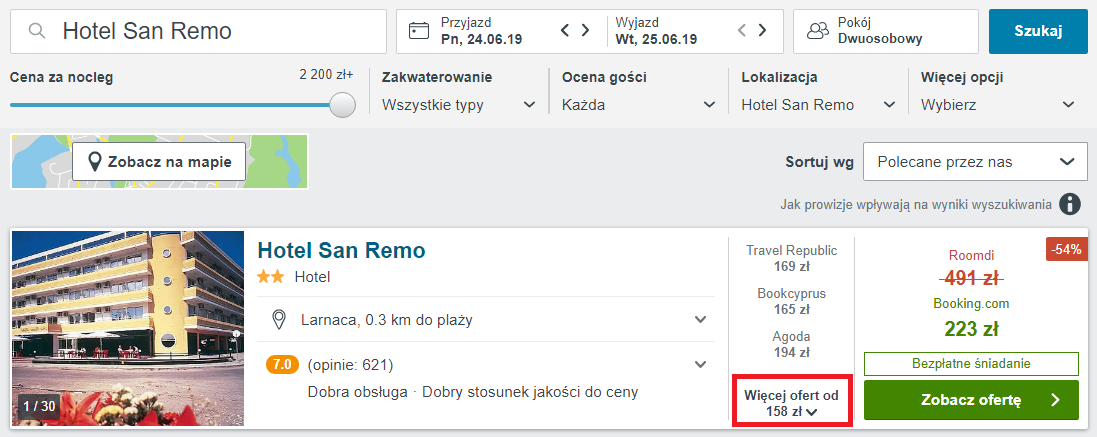Click the magnifier icon in the search box
Image resolution: width=1097 pixels, height=437 pixels.
tap(37, 31)
